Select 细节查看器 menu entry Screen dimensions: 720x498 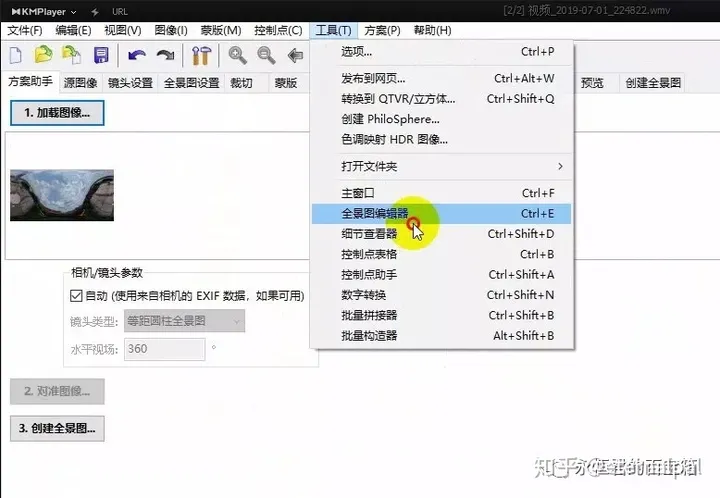[x=442, y=234]
